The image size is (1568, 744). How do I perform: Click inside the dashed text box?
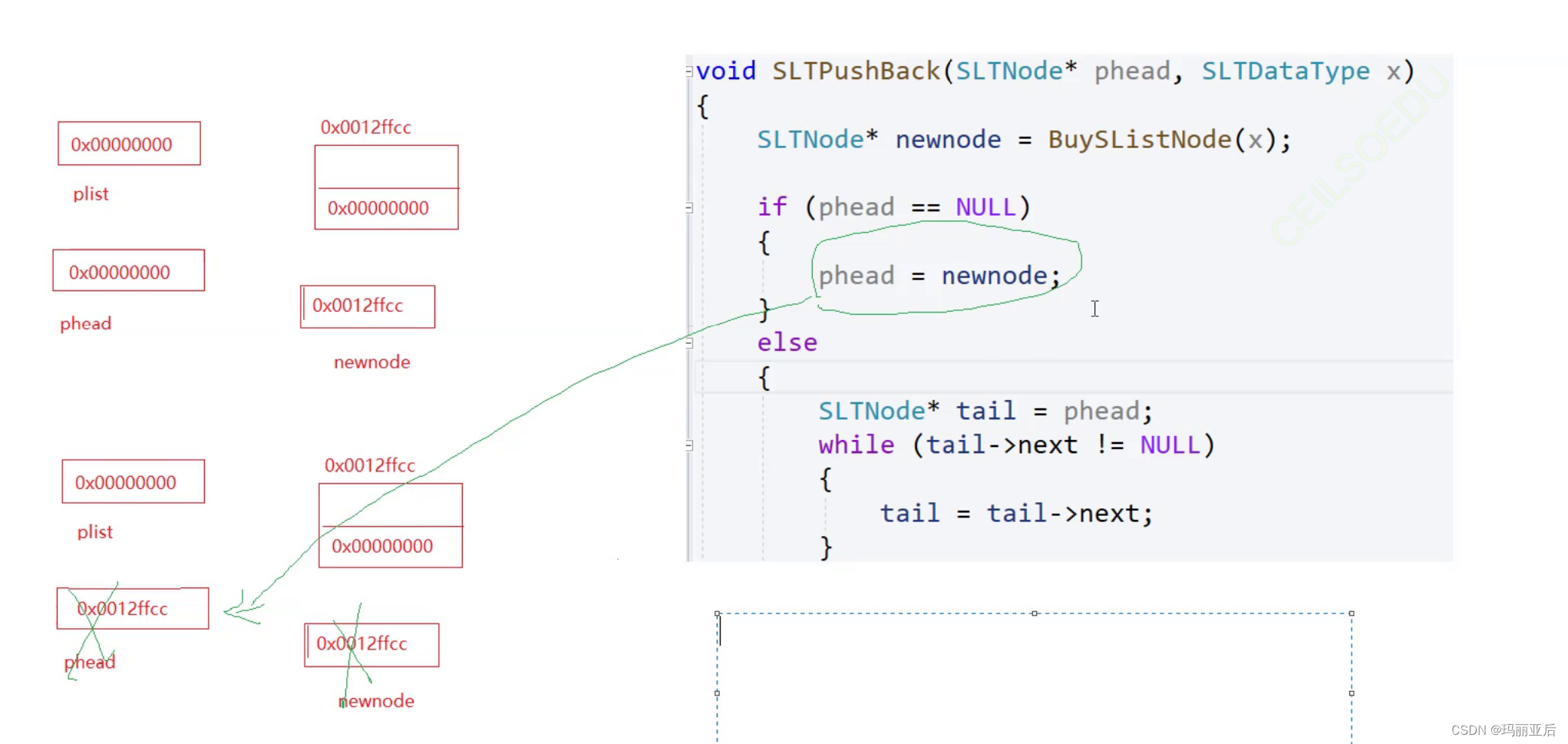tap(1034, 677)
